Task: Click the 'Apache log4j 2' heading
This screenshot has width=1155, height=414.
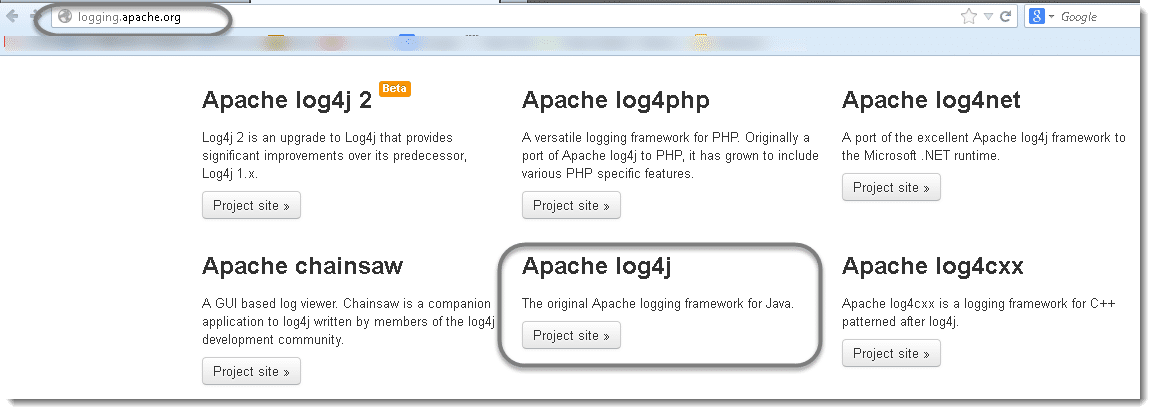Action: [287, 100]
